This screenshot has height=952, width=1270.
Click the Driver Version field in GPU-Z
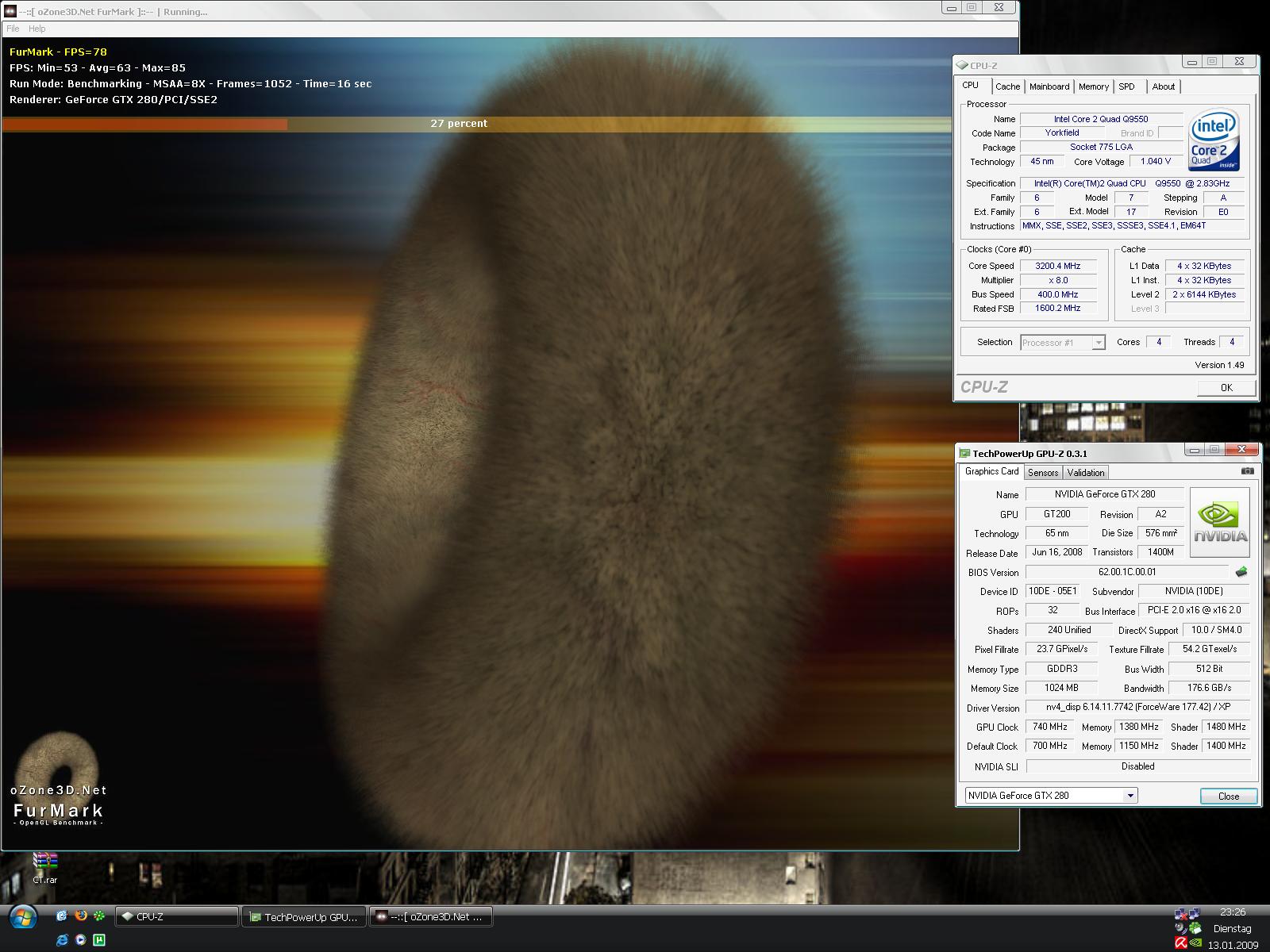1138,707
